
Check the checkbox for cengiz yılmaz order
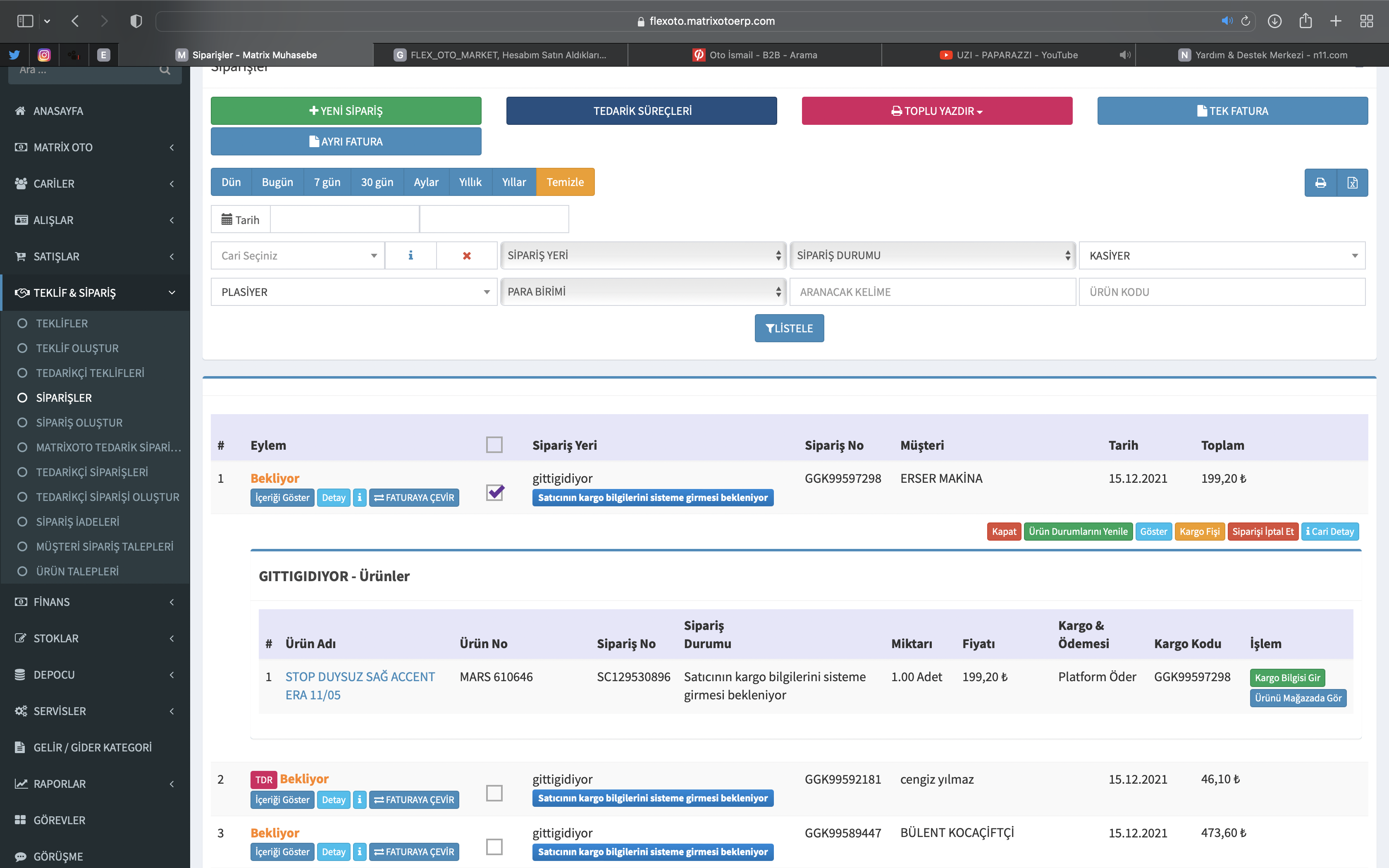[494, 793]
